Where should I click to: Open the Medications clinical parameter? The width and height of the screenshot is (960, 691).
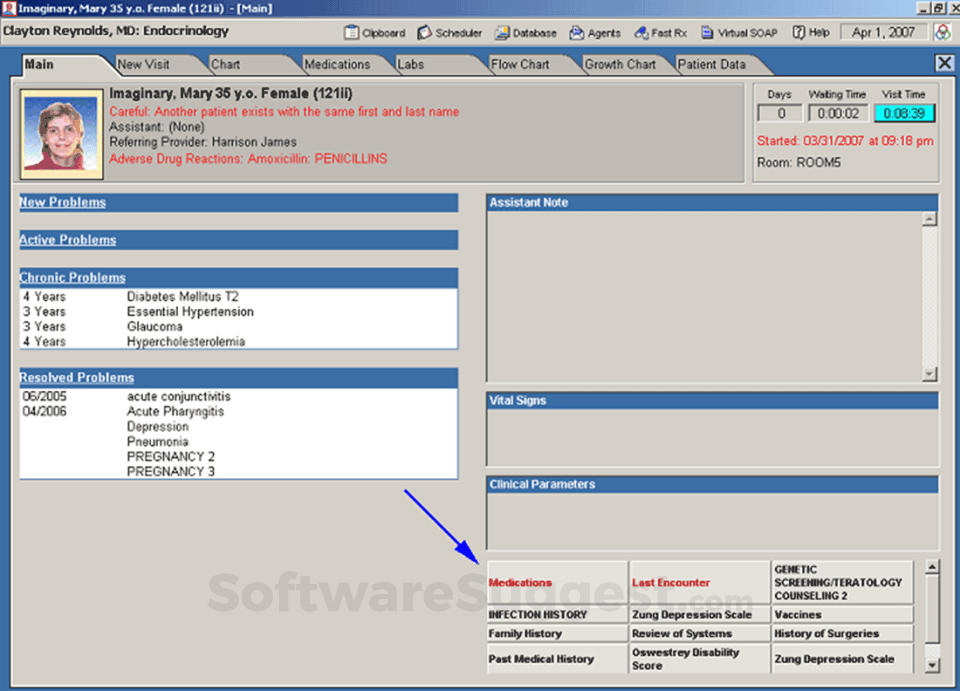tap(519, 580)
